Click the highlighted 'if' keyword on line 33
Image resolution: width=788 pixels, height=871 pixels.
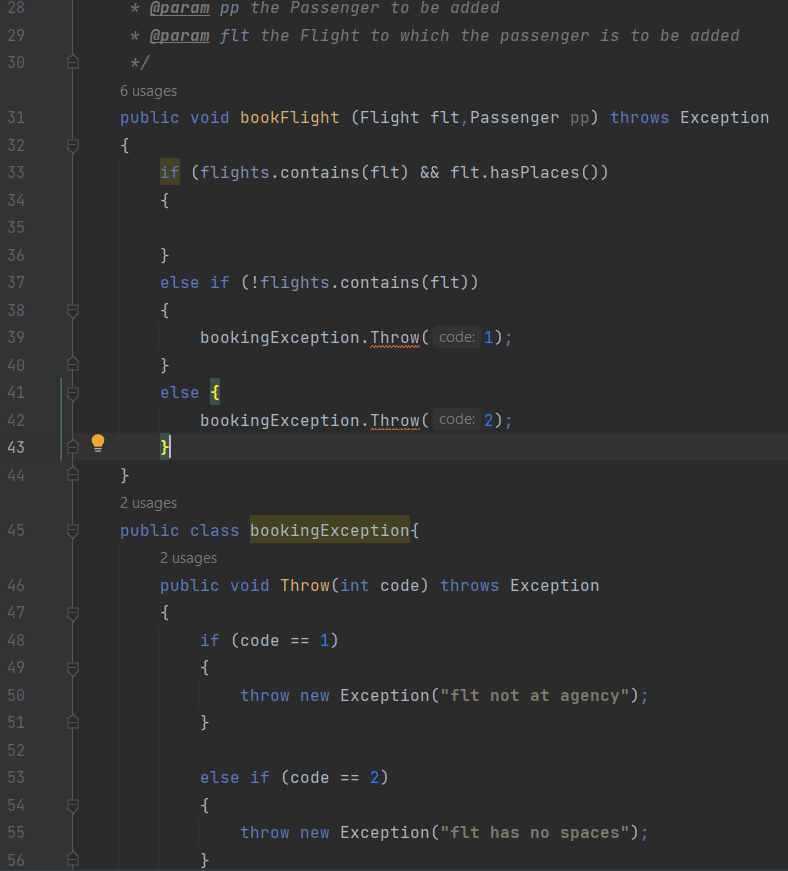(x=169, y=172)
